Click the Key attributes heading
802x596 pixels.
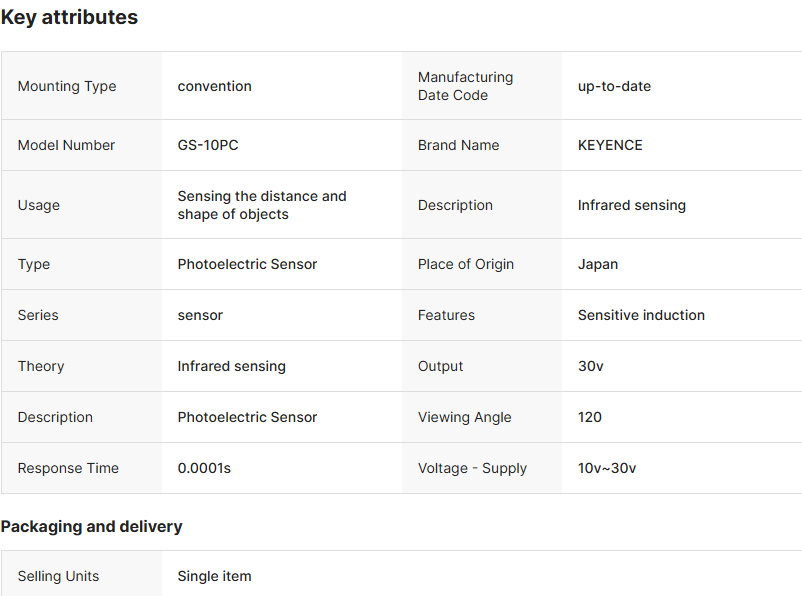tap(69, 17)
